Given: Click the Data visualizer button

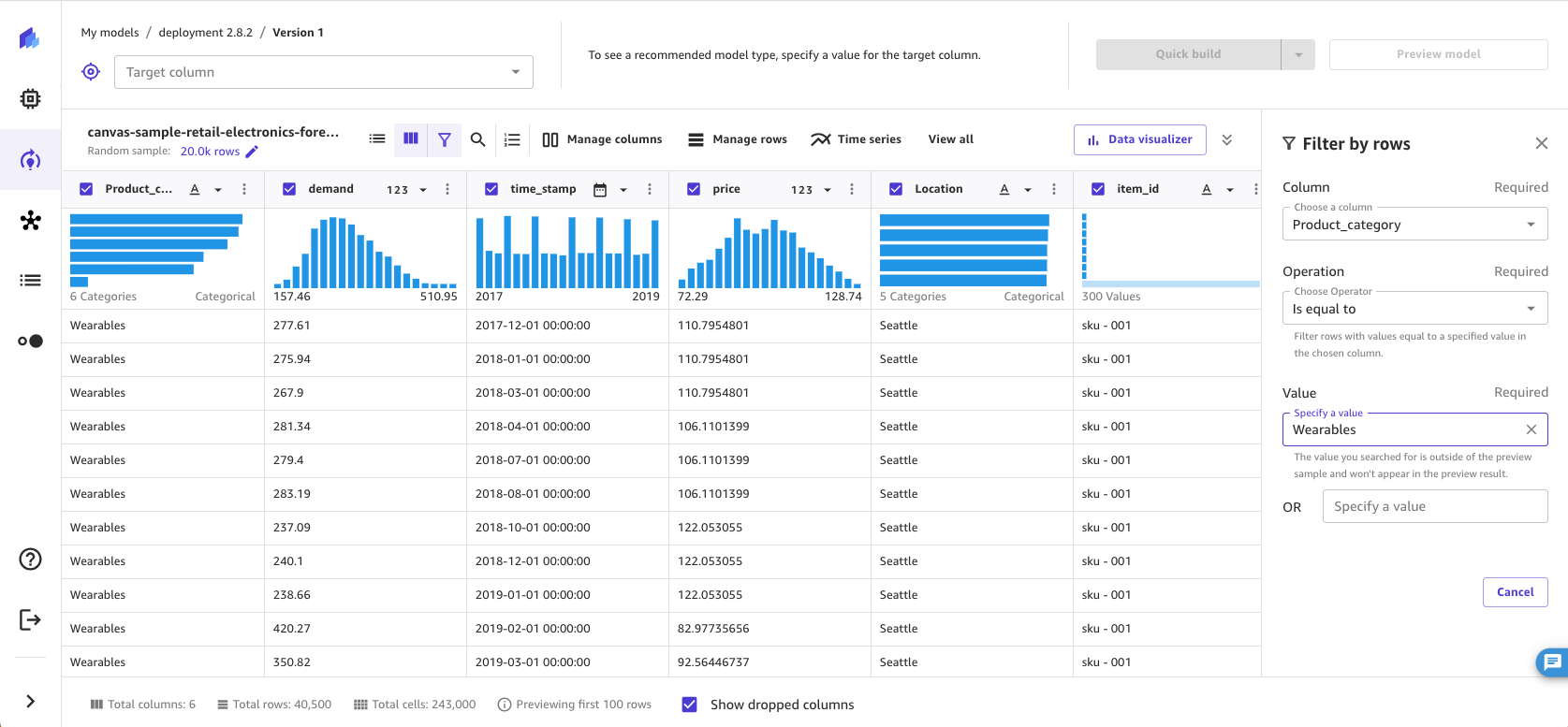Looking at the screenshot, I should pyautogui.click(x=1139, y=139).
